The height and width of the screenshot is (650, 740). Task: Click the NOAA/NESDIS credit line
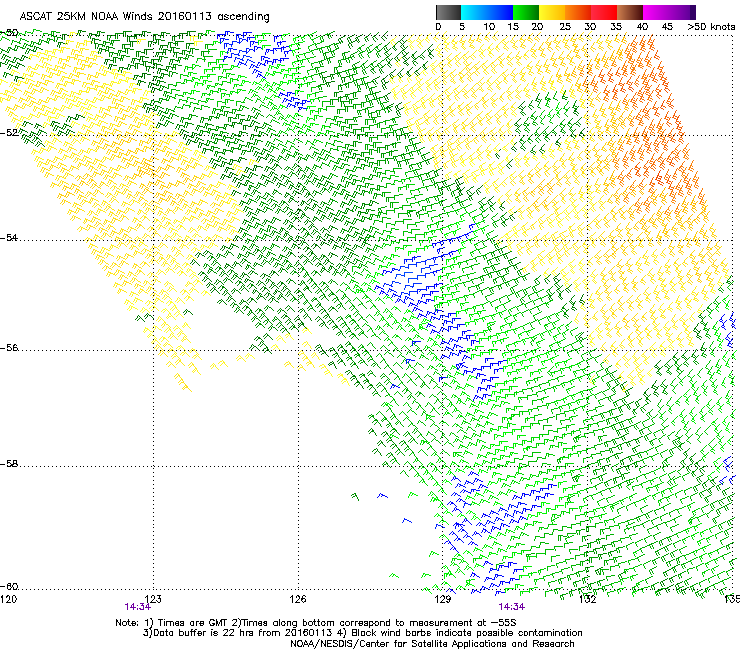tap(432, 644)
